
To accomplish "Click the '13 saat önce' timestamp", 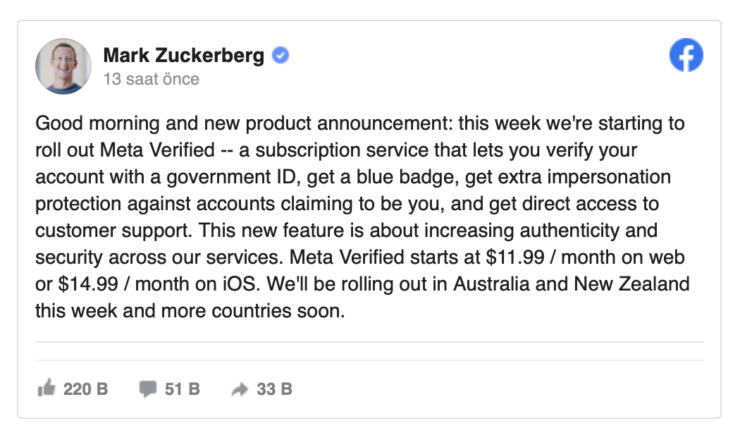I will [151, 79].
